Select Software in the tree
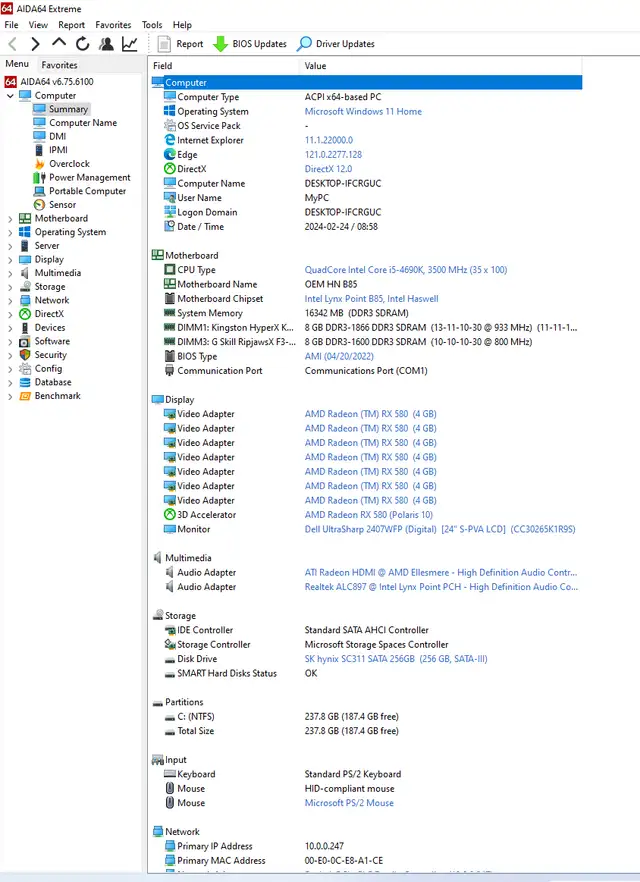Screen dimensions: 640x882 (52, 341)
